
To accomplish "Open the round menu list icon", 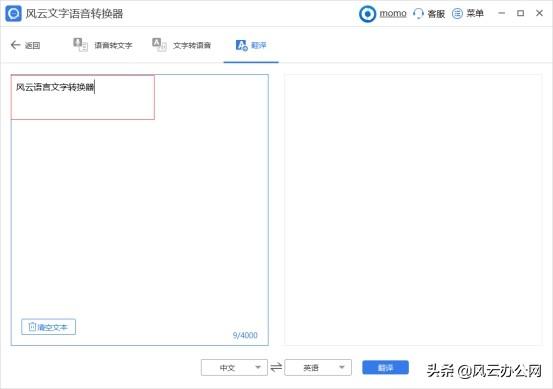I will (x=457, y=13).
